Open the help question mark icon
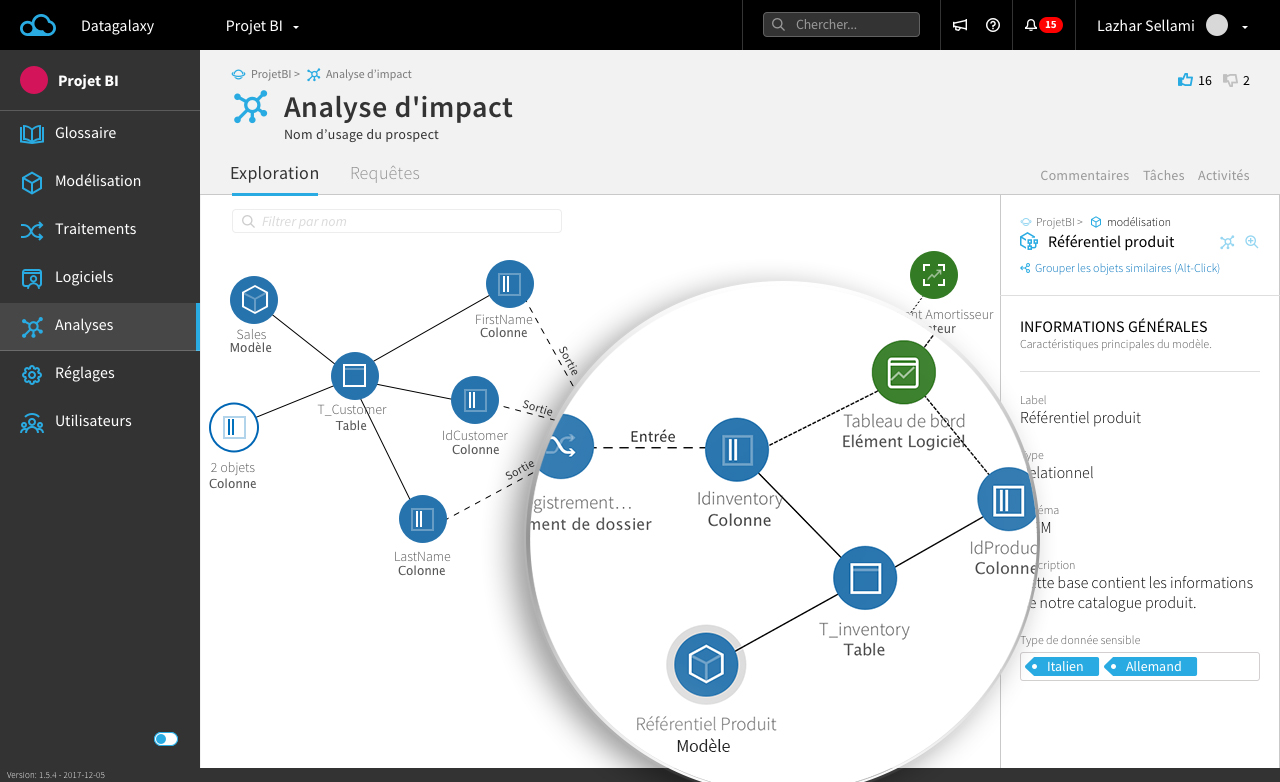This screenshot has height=782, width=1280. click(x=993, y=26)
